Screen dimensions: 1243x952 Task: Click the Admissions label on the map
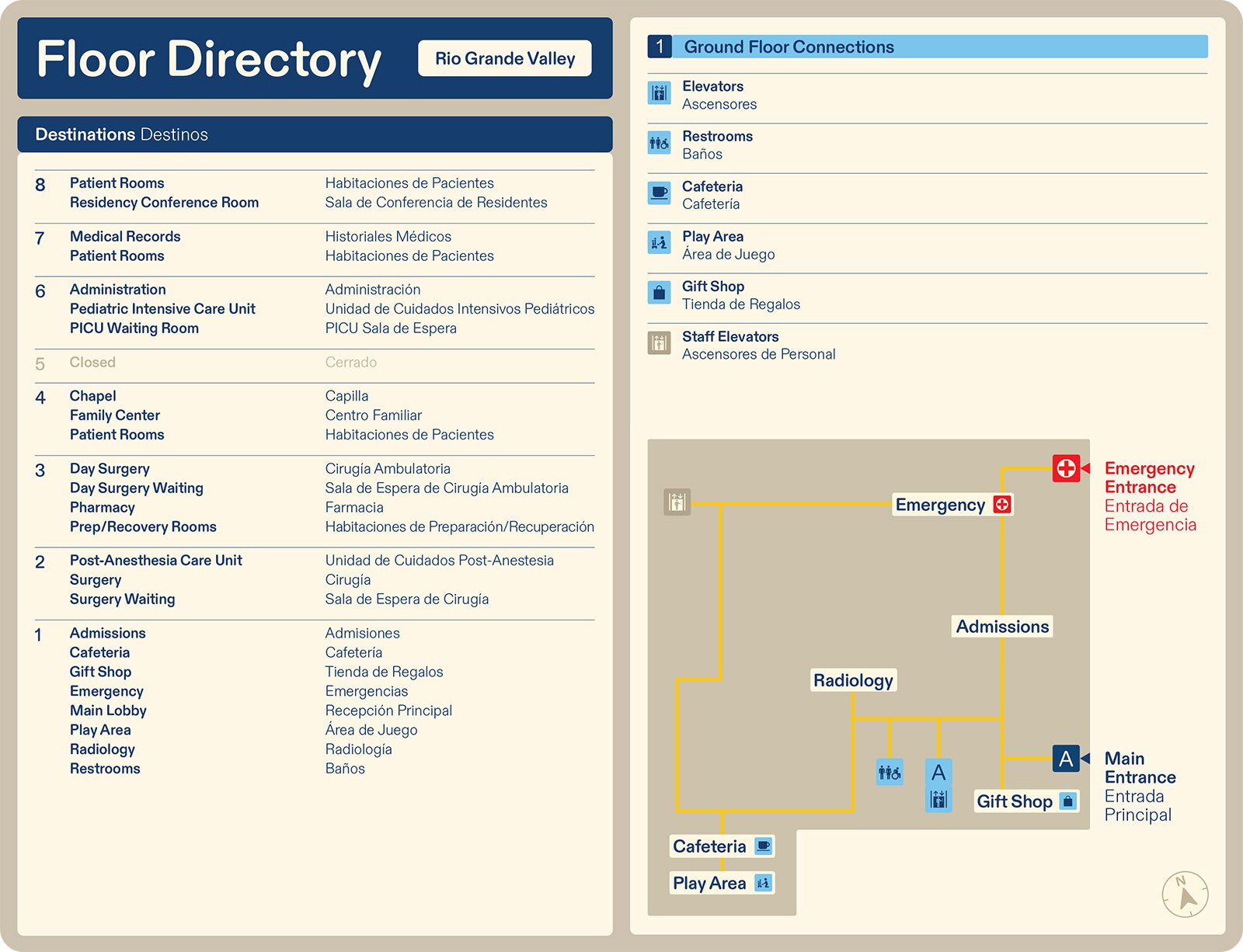click(1002, 626)
